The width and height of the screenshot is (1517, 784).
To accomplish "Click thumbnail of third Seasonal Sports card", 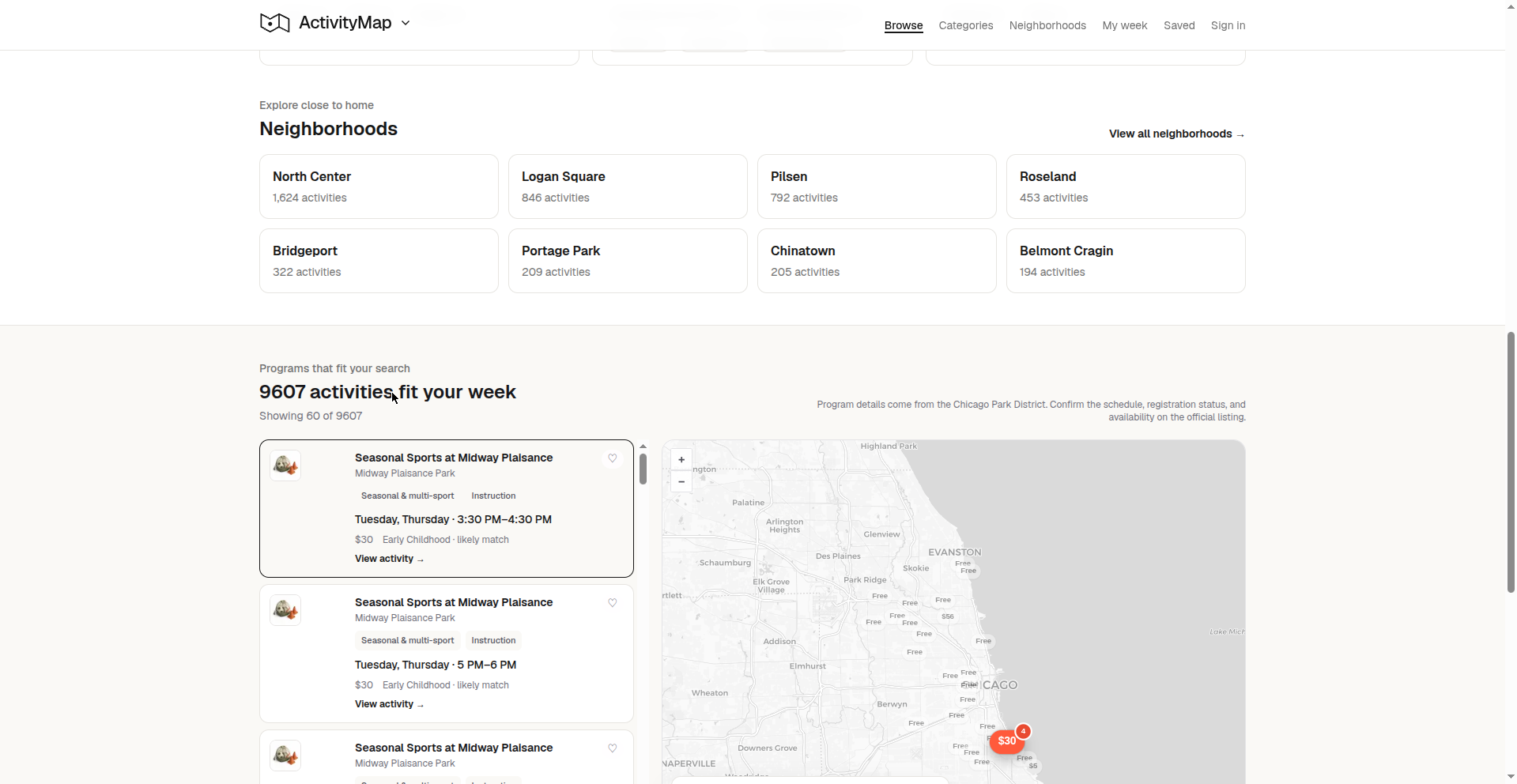I will click(x=285, y=756).
